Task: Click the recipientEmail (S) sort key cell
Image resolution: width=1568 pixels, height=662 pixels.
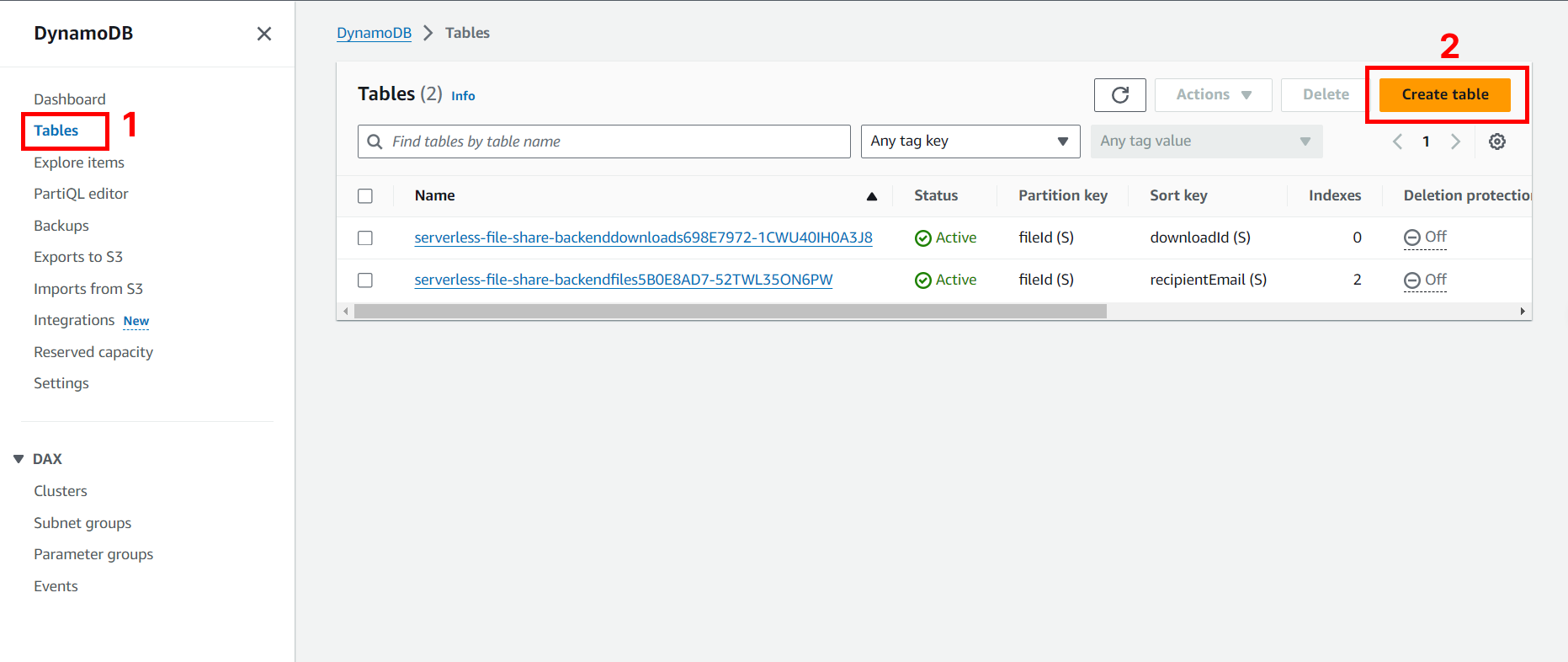Action: tap(1208, 280)
